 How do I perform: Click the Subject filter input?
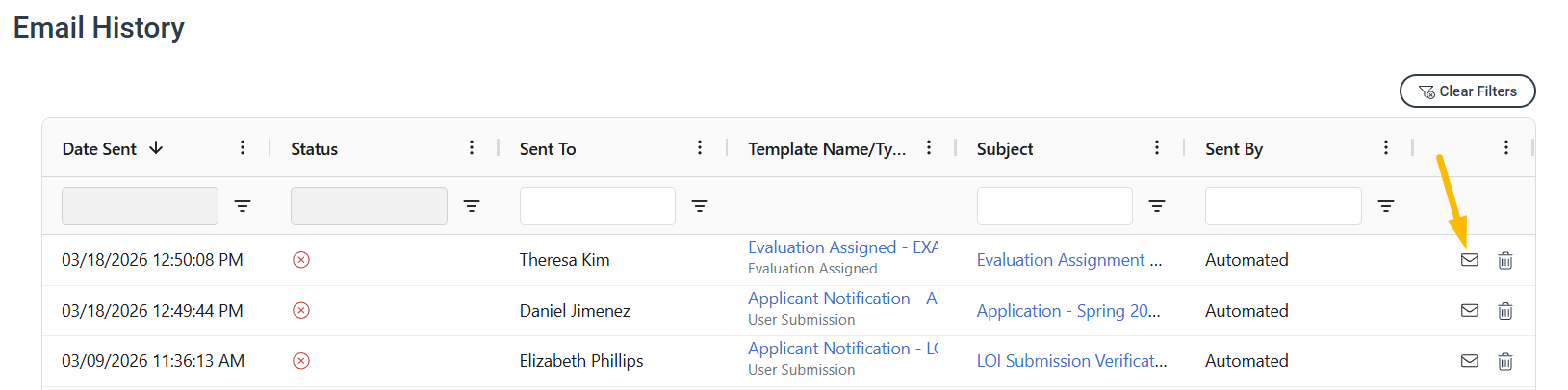tap(1055, 206)
